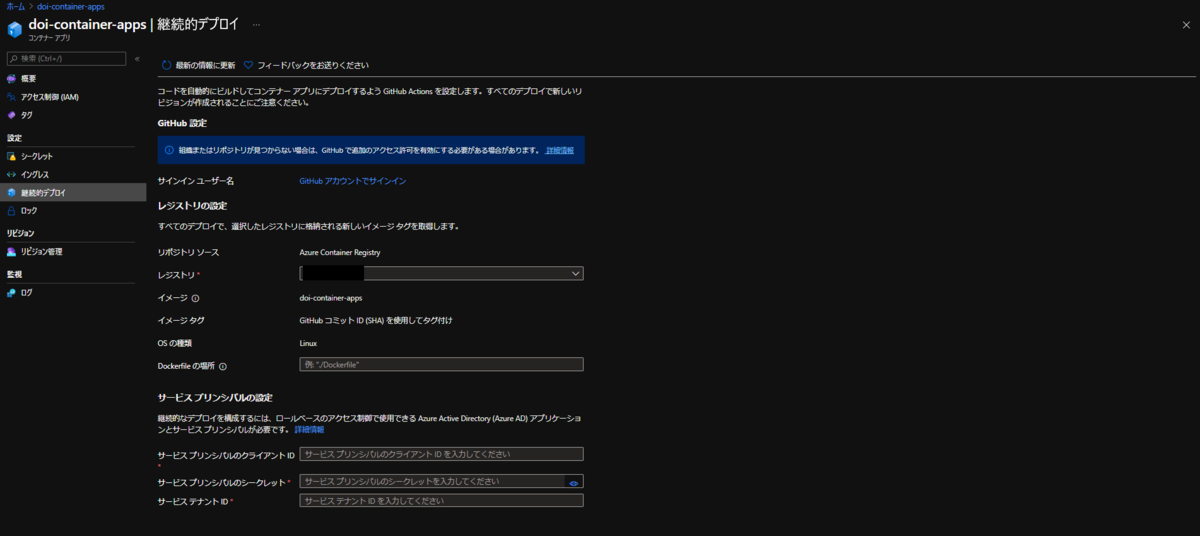Viewport: 1200px width, 536px height.
Task: Click the feedback heart icon
Action: (x=248, y=65)
